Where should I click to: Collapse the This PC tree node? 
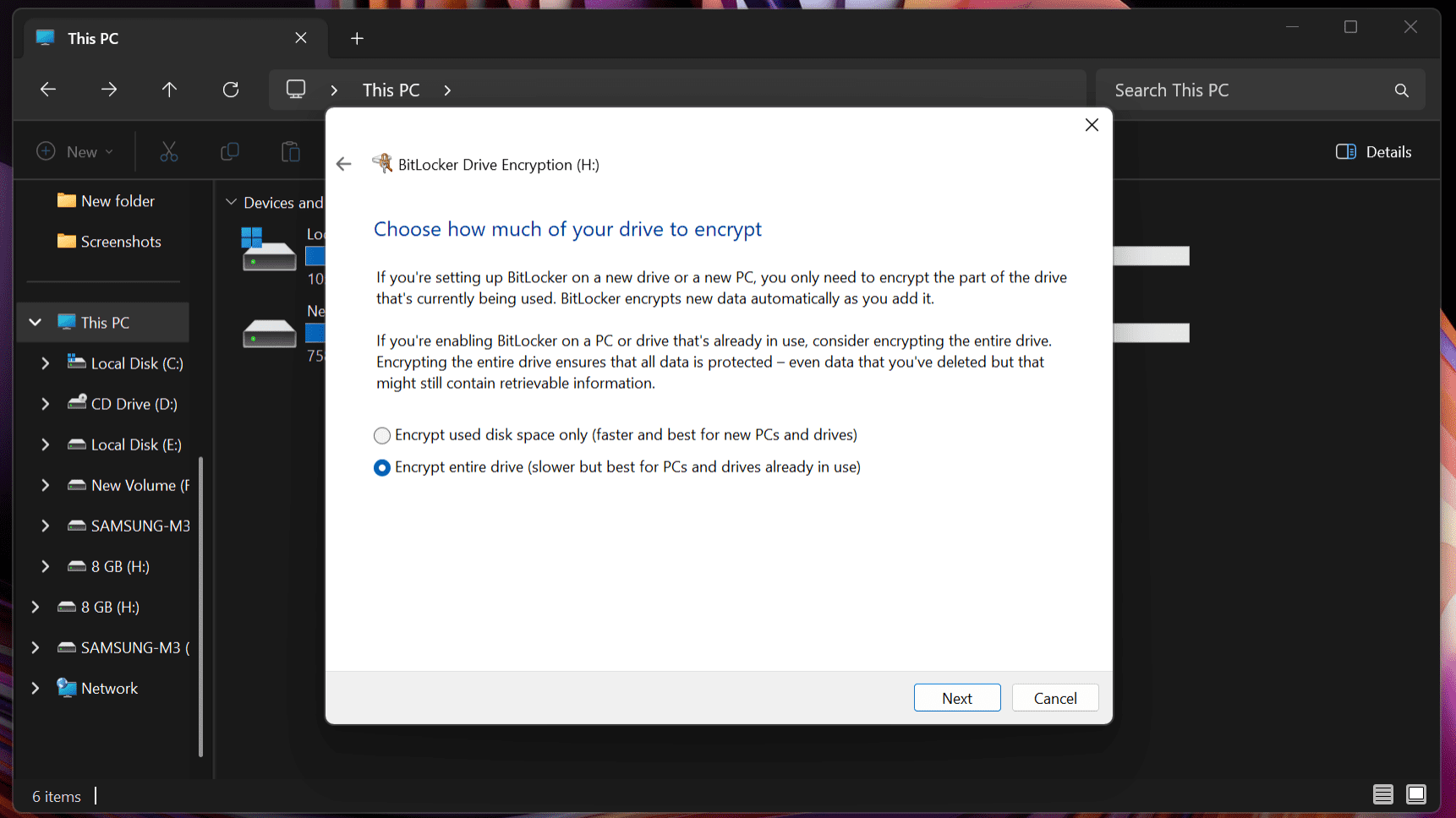35,322
